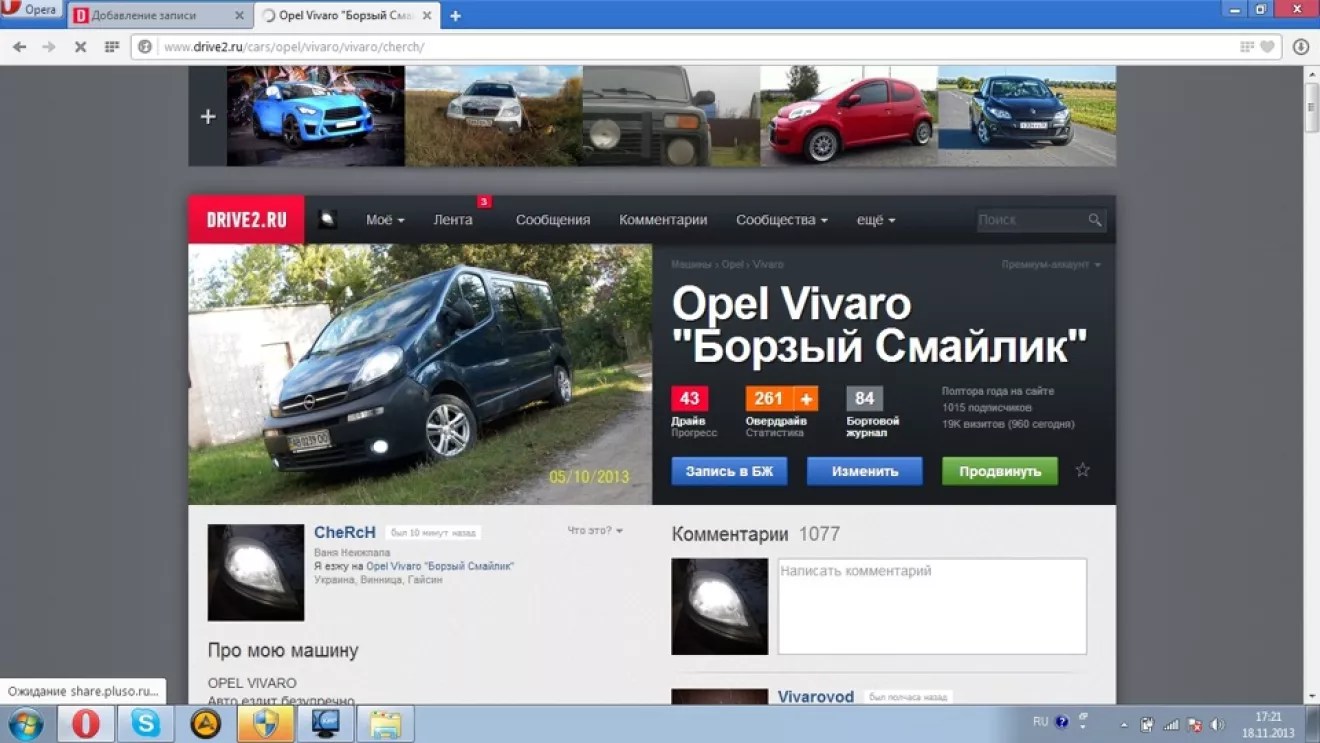Open the dark green jeep thumbnail
This screenshot has height=743, width=1320.
672,116
